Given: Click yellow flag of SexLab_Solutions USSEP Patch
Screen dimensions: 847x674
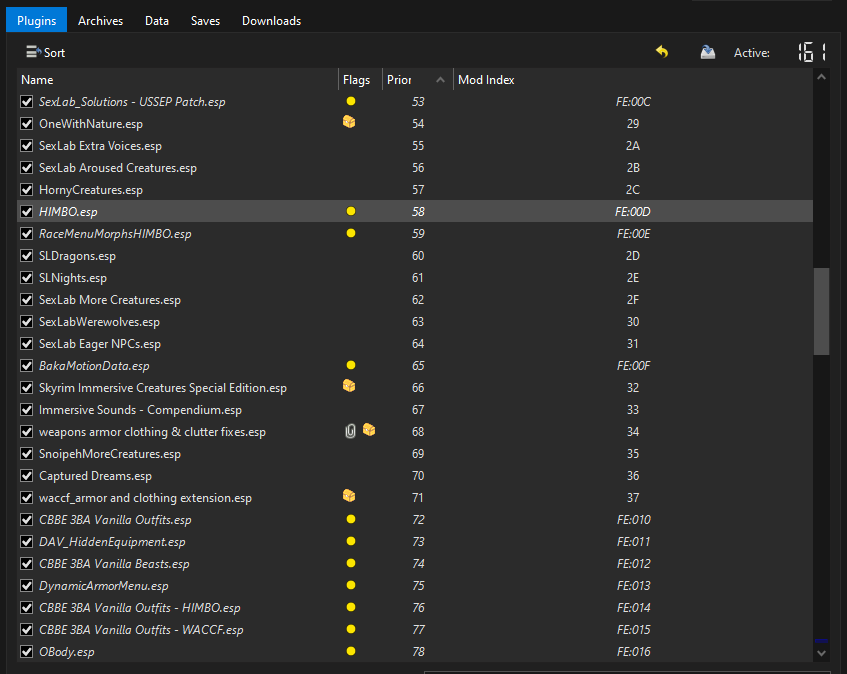Looking at the screenshot, I should click(351, 101).
